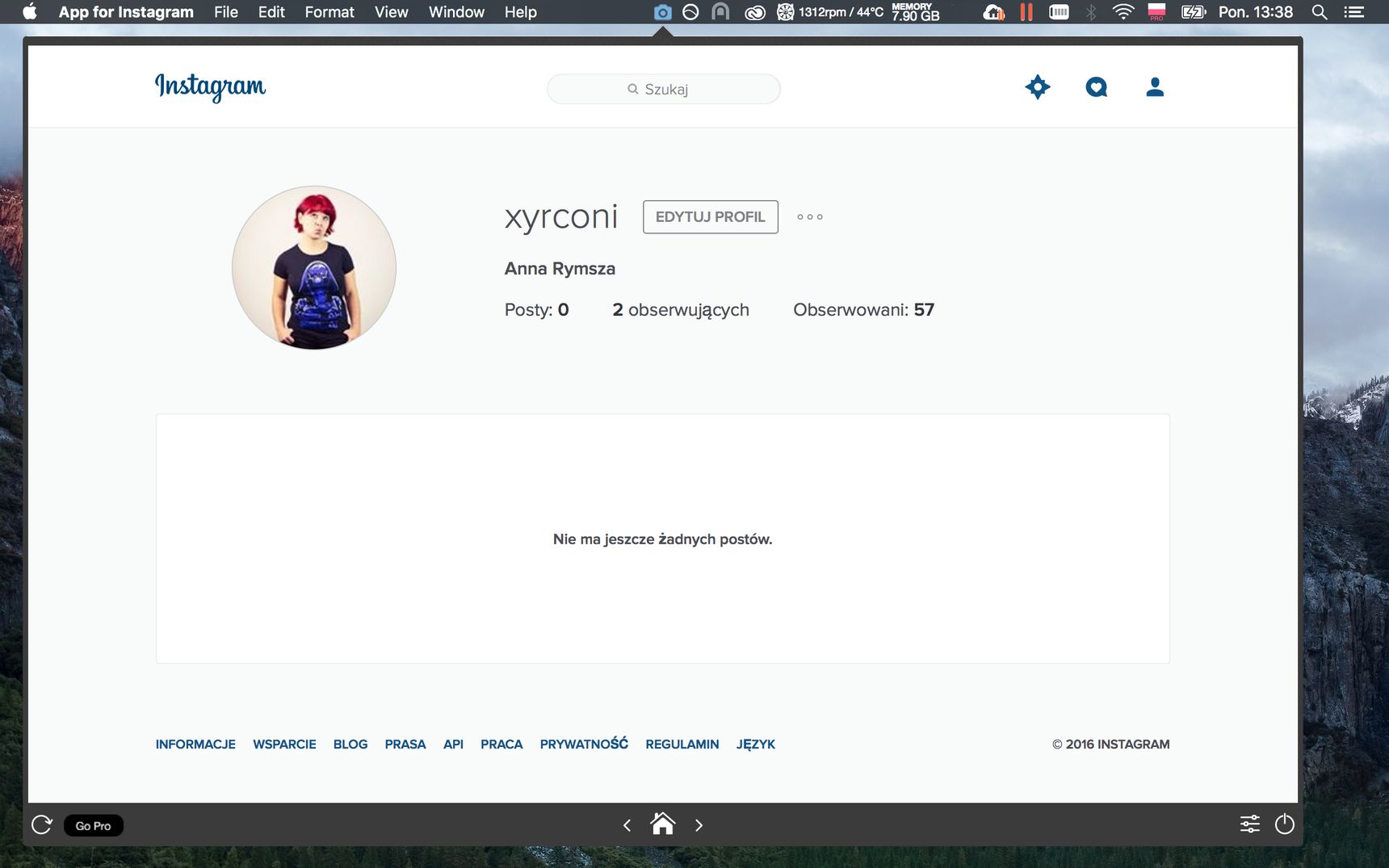Open the Edit menu
The image size is (1389, 868).
(x=271, y=12)
